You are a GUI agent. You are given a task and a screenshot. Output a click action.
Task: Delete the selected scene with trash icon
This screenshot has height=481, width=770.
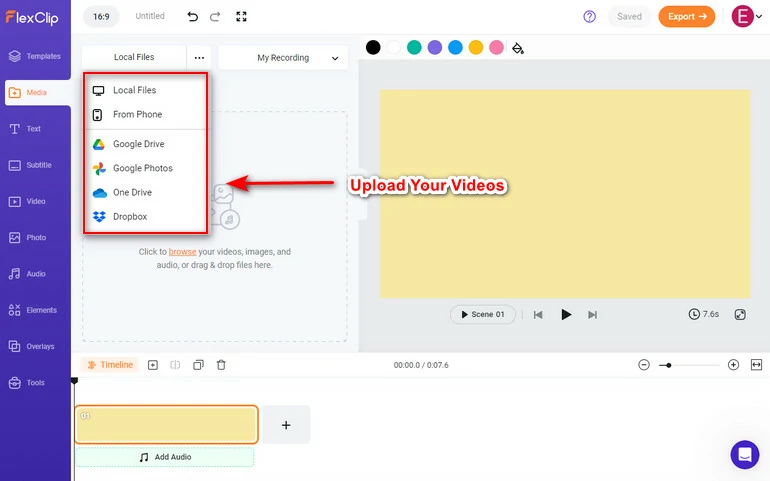[x=221, y=365]
